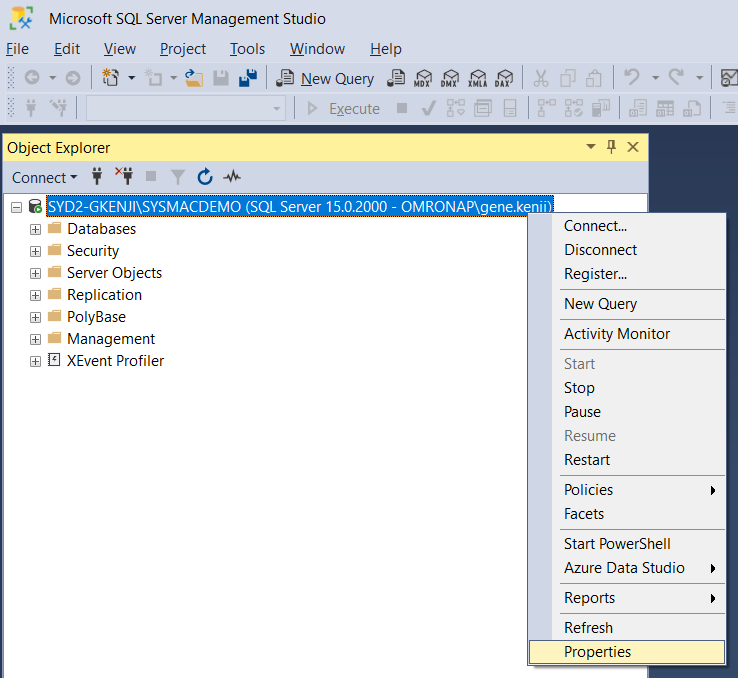This screenshot has width=738, height=678.
Task: Click Connect Object Explorer plug icon
Action: point(97,176)
